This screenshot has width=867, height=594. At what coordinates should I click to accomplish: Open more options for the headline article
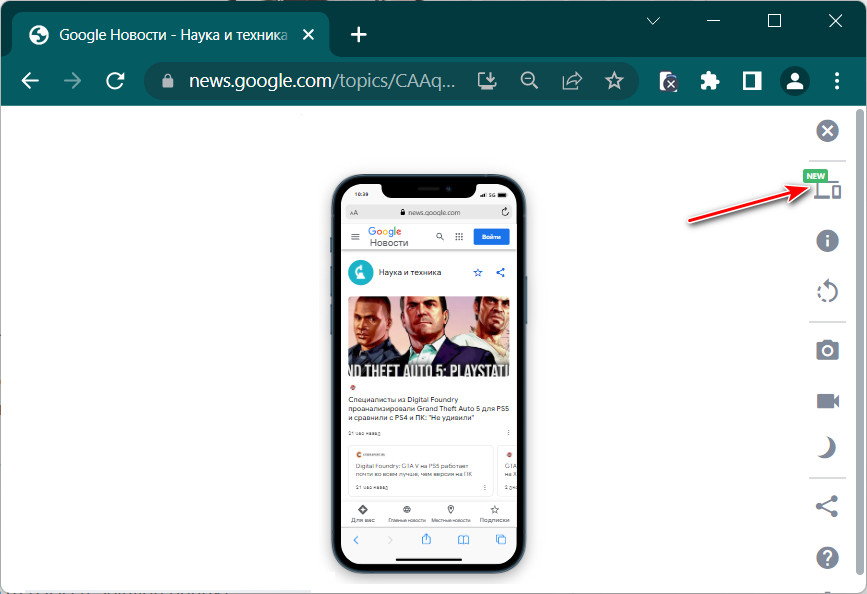coord(508,433)
